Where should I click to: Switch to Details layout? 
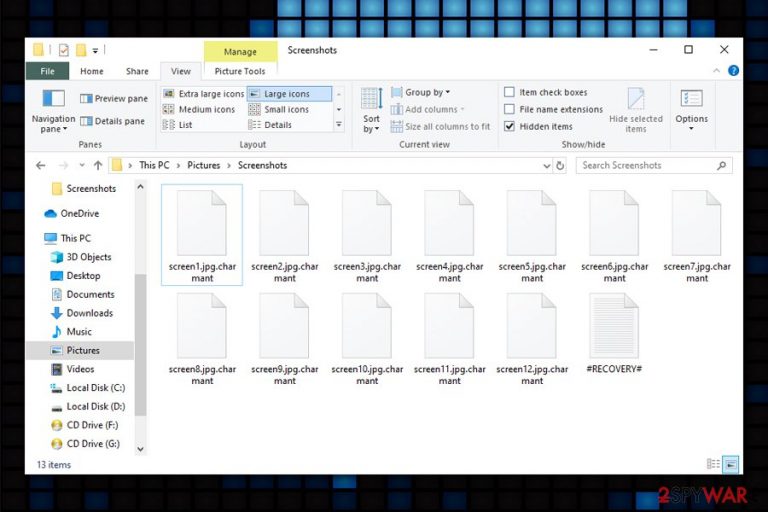[x=270, y=125]
